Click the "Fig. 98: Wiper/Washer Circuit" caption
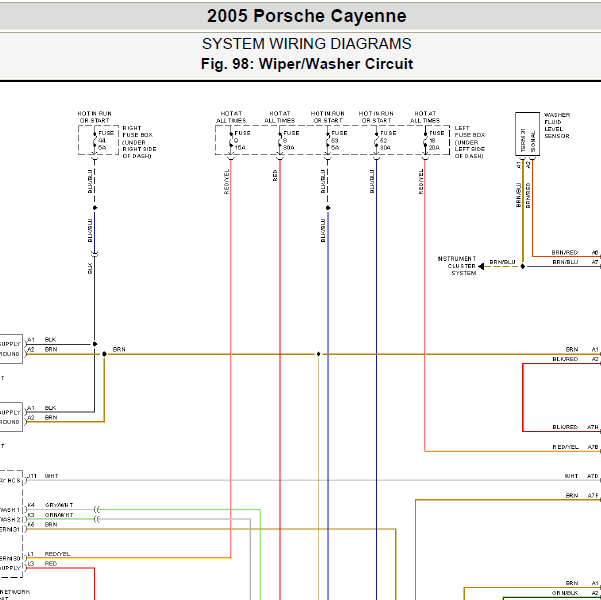601x600 pixels. (x=307, y=64)
